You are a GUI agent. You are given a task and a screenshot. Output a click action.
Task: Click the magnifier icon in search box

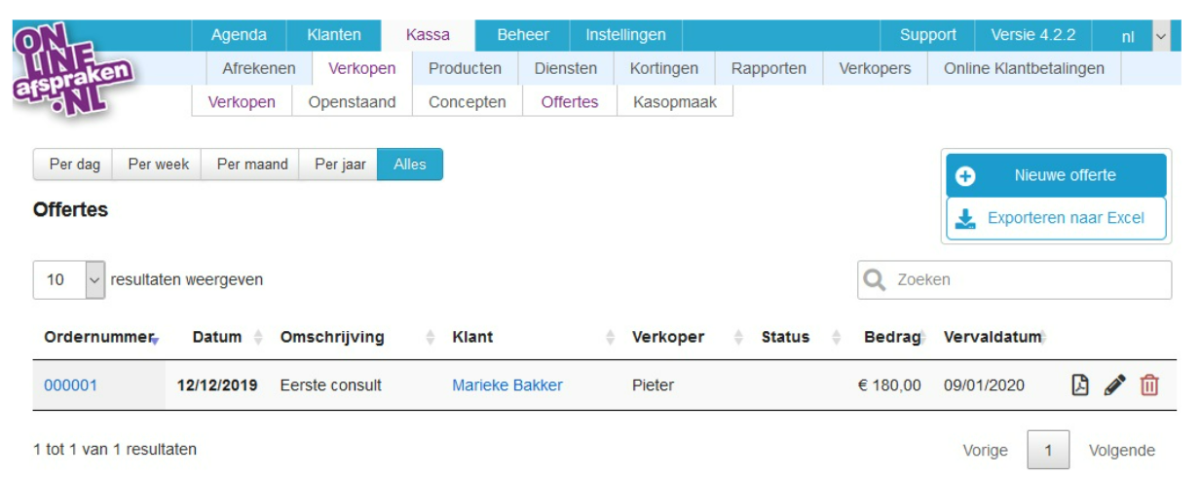[875, 280]
